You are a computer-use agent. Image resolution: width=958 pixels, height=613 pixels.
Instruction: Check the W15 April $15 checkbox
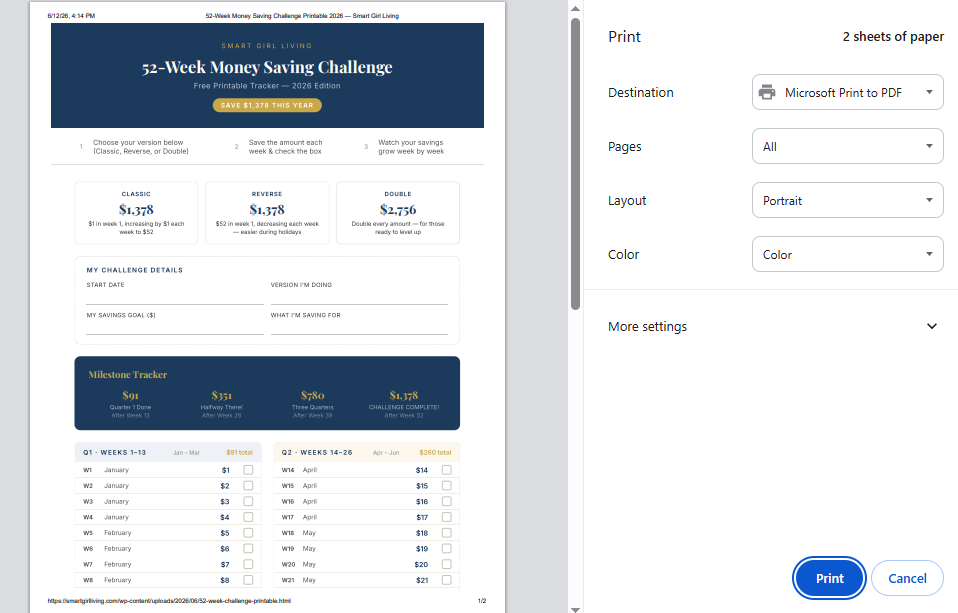(447, 485)
